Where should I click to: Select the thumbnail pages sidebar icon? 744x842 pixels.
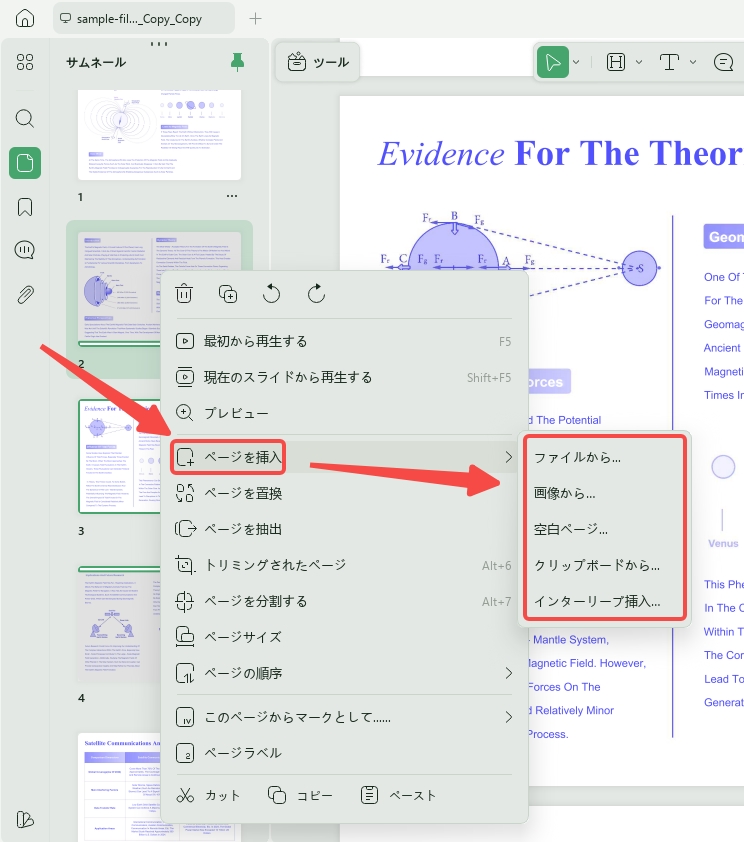click(25, 163)
